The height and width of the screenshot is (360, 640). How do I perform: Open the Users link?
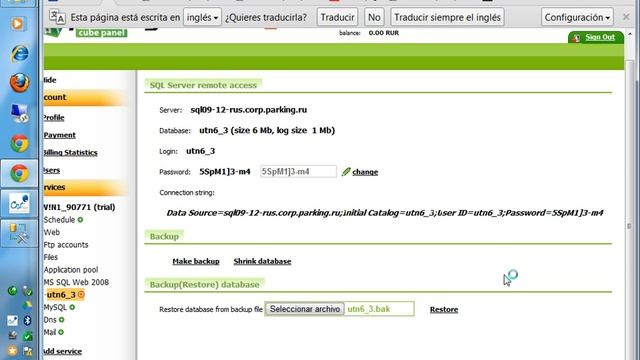click(x=52, y=170)
